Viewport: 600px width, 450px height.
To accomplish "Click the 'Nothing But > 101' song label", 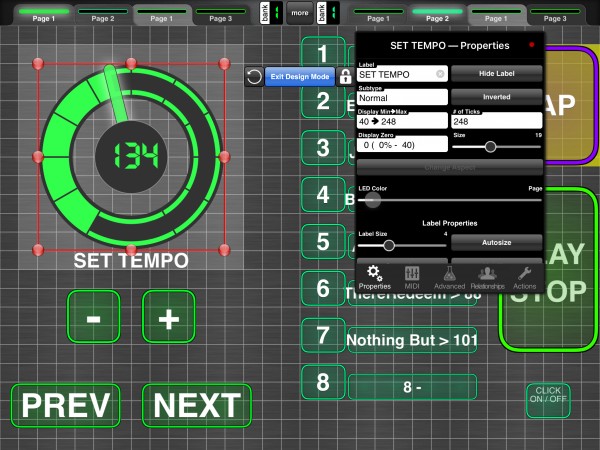I will click(x=412, y=340).
